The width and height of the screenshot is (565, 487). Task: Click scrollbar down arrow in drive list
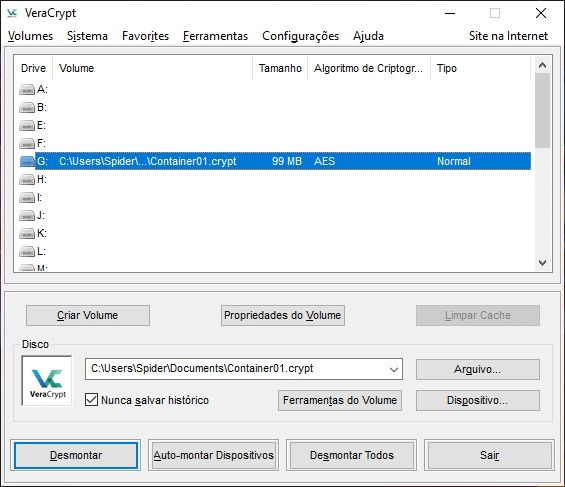click(x=542, y=263)
